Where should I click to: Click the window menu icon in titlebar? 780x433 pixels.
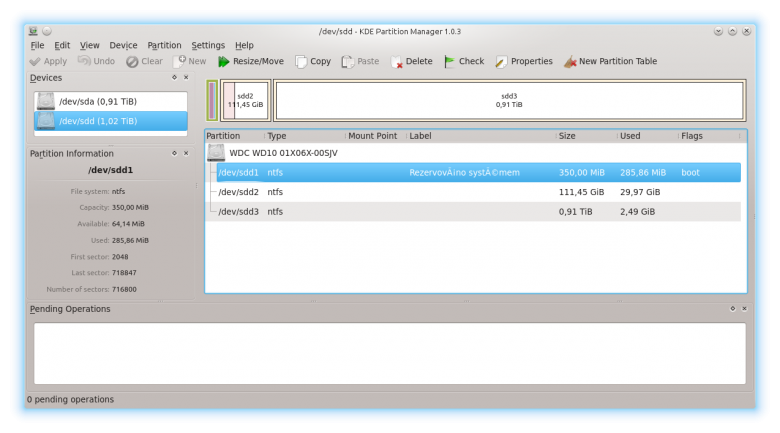tap(33, 31)
